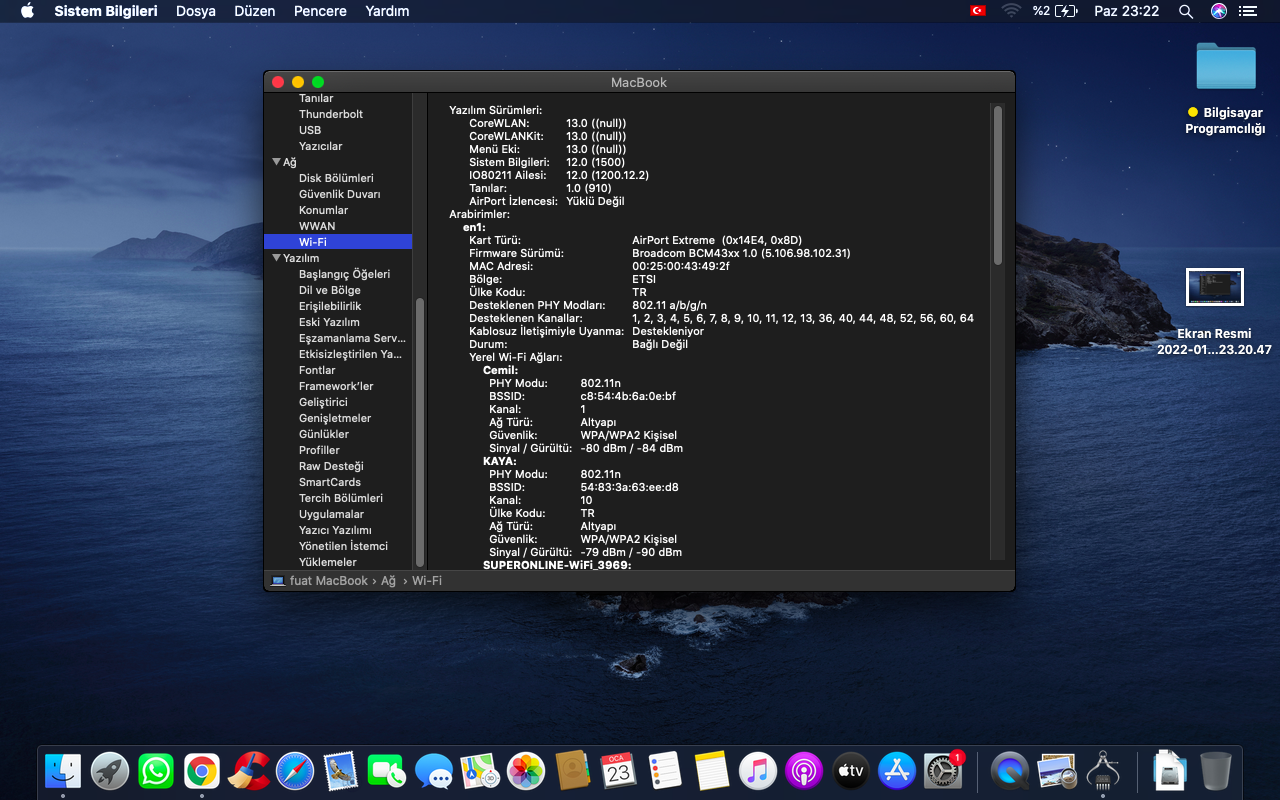Open WhatsApp from the dock

tap(156, 771)
